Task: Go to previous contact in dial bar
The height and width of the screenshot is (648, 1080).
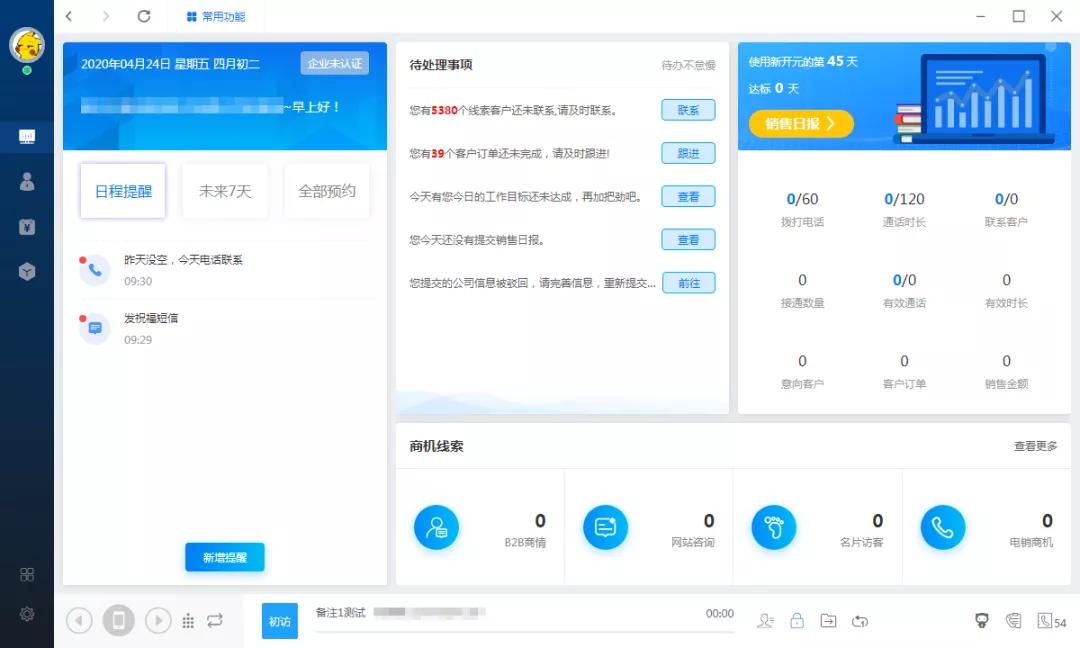Action: (79, 620)
